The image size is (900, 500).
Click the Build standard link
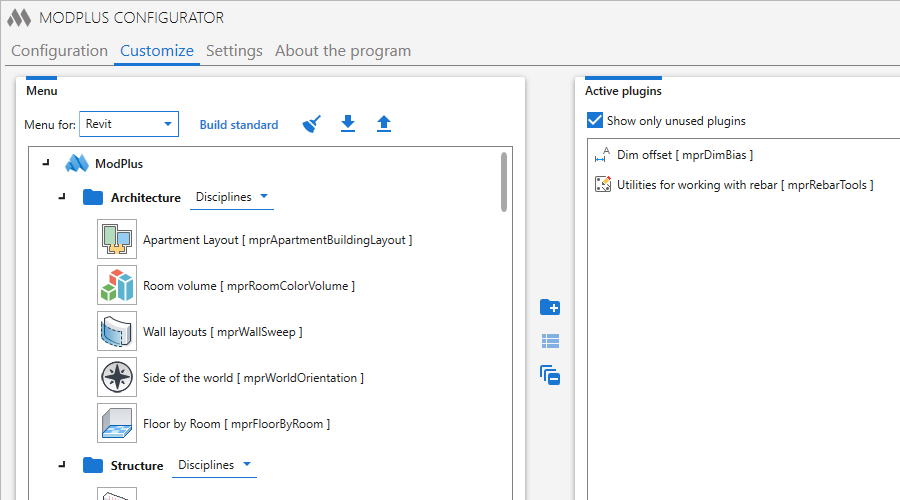click(239, 125)
